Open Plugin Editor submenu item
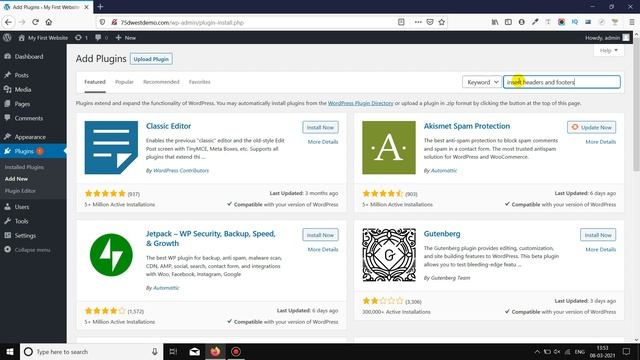Image resolution: width=640 pixels, height=360 pixels. (x=20, y=191)
